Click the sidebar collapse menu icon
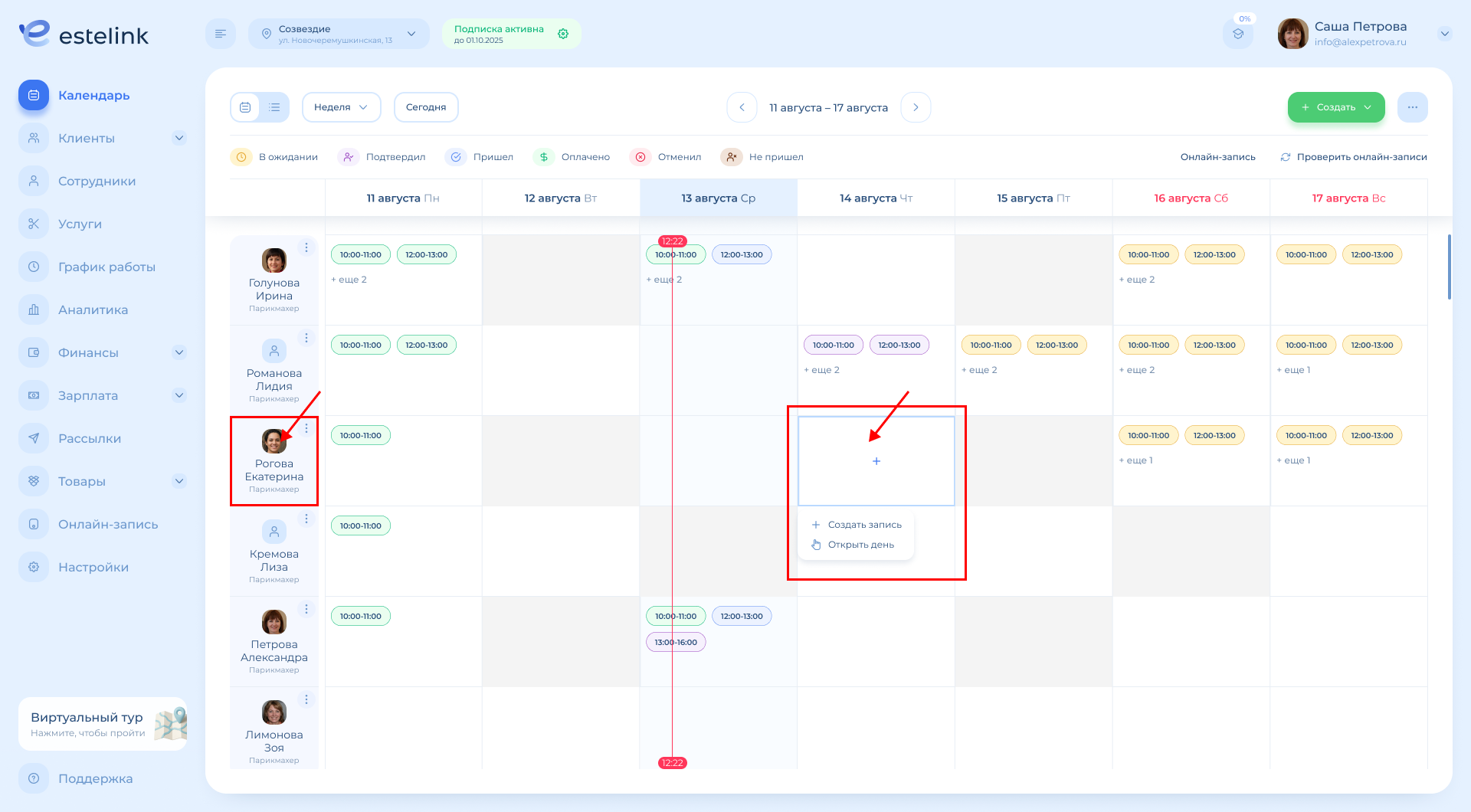 pos(221,34)
